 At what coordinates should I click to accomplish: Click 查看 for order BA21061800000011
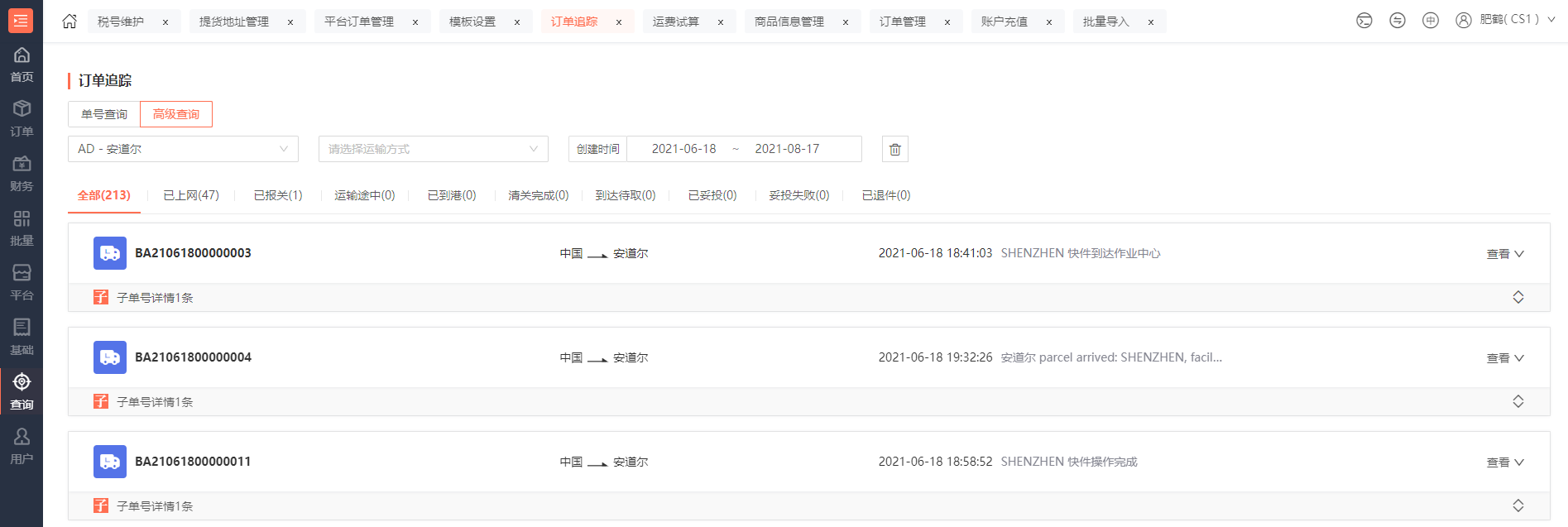(1504, 462)
